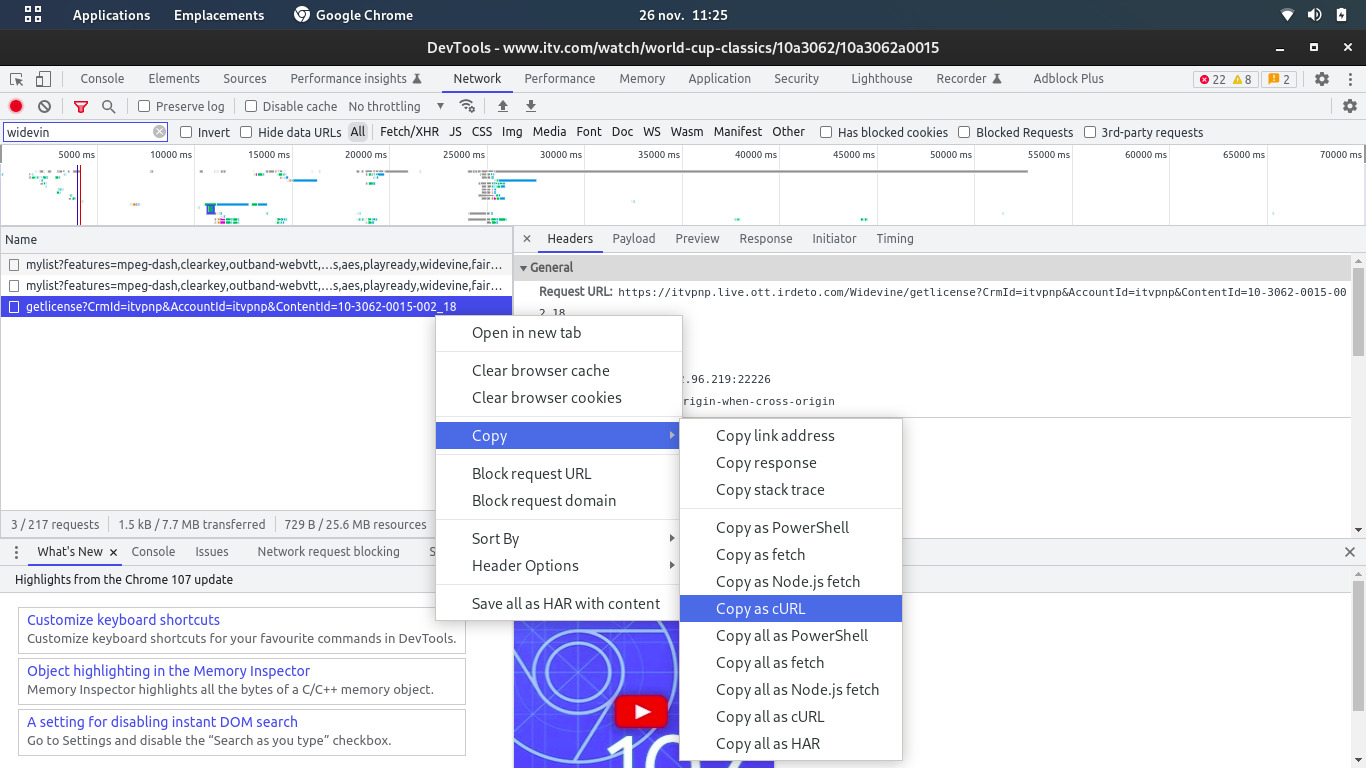
Task: Open the Applications menu in top bar
Action: pyautogui.click(x=111, y=15)
